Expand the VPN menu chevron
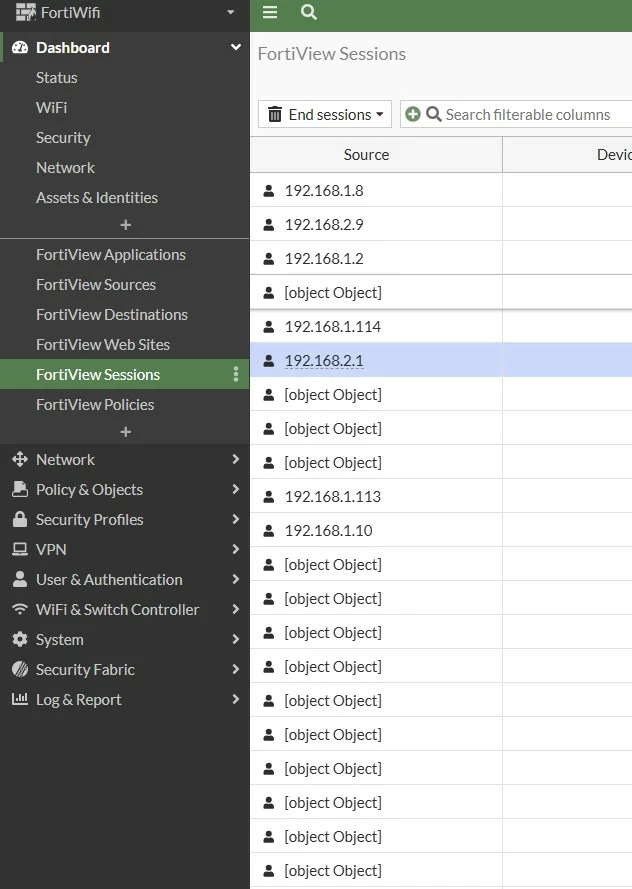The width and height of the screenshot is (632, 889). click(x=236, y=549)
